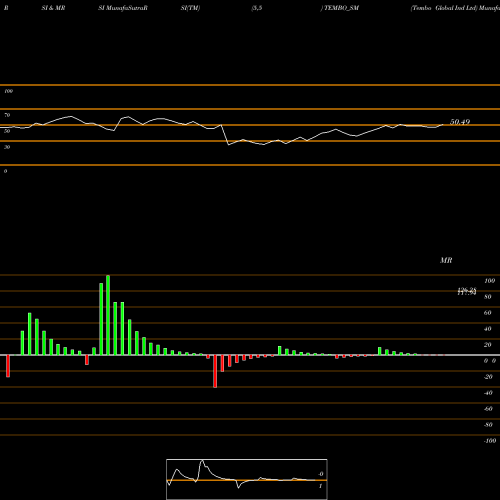
Task: Click the (5,5 parameter text in header
Action: click(257, 8)
